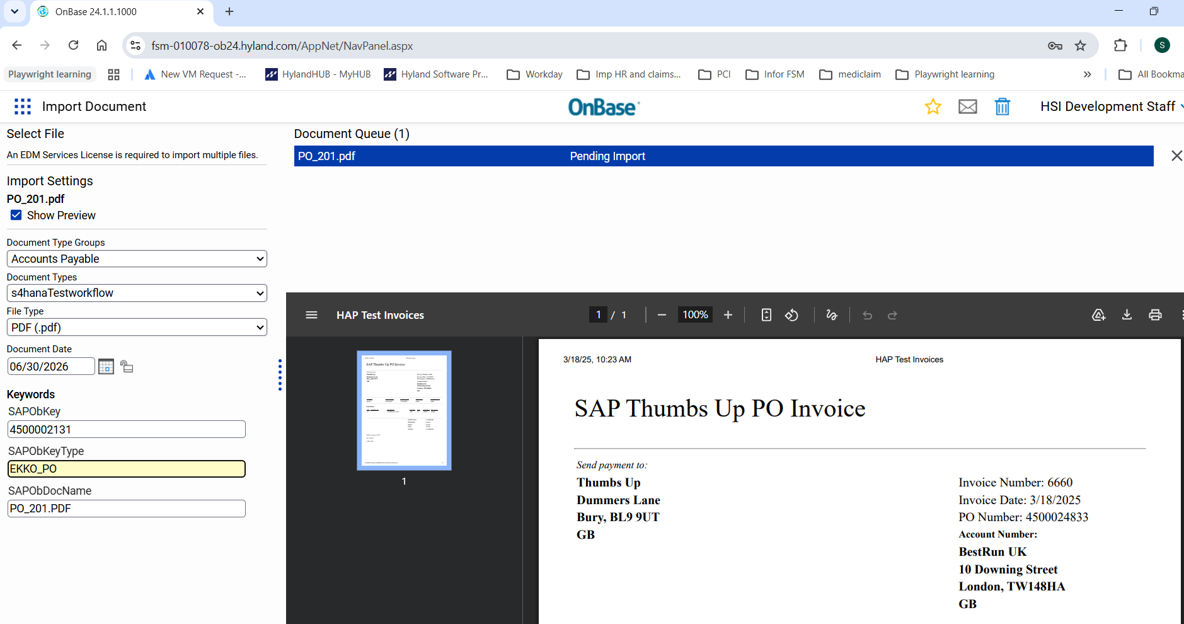
Task: Zoom in on the PDF preview
Action: 728,315
